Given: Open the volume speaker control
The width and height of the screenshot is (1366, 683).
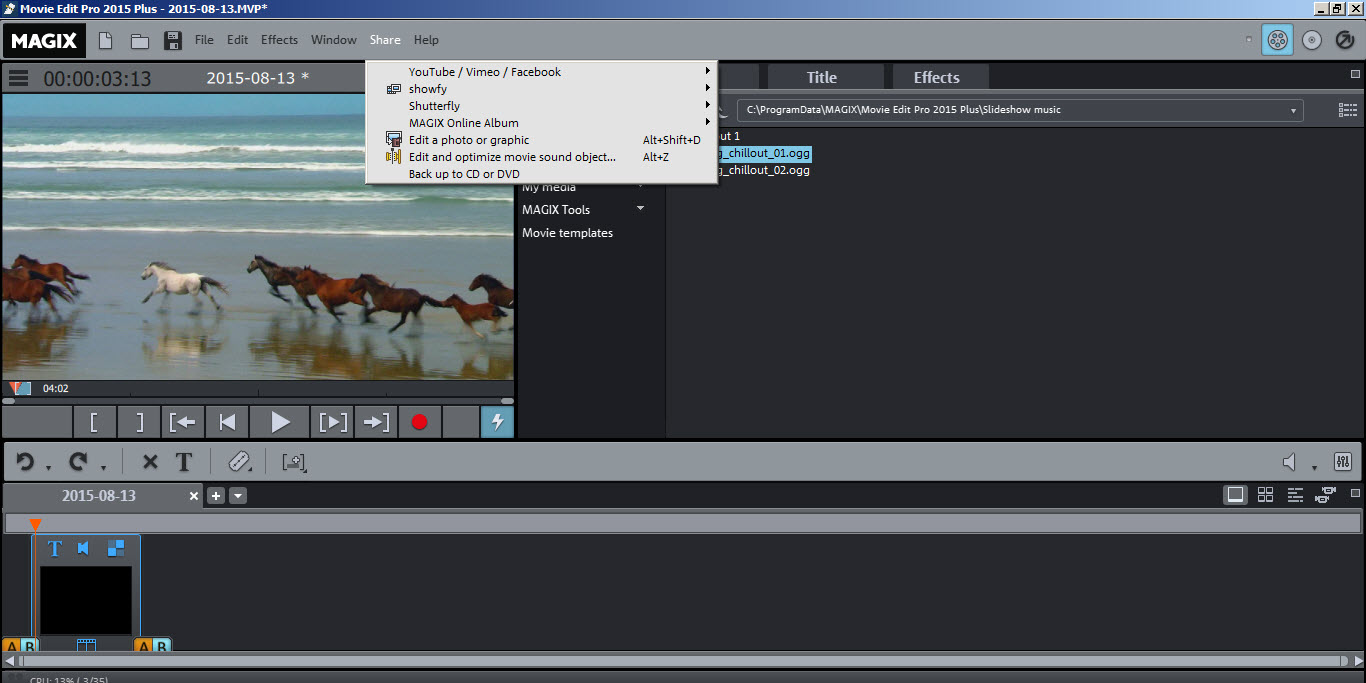Looking at the screenshot, I should (1290, 462).
